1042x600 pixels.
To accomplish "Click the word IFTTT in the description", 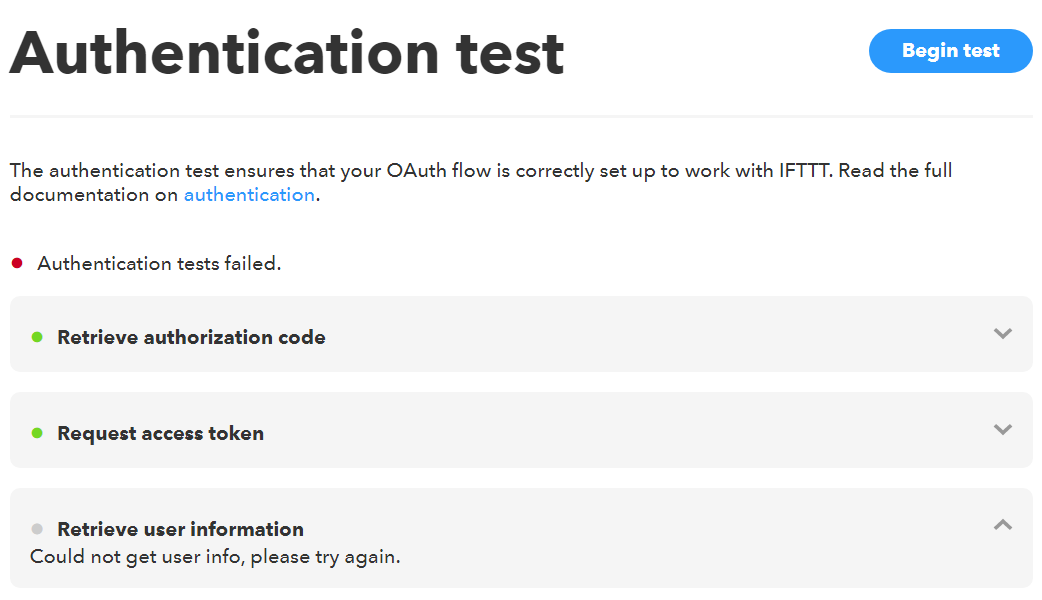I will (x=804, y=171).
